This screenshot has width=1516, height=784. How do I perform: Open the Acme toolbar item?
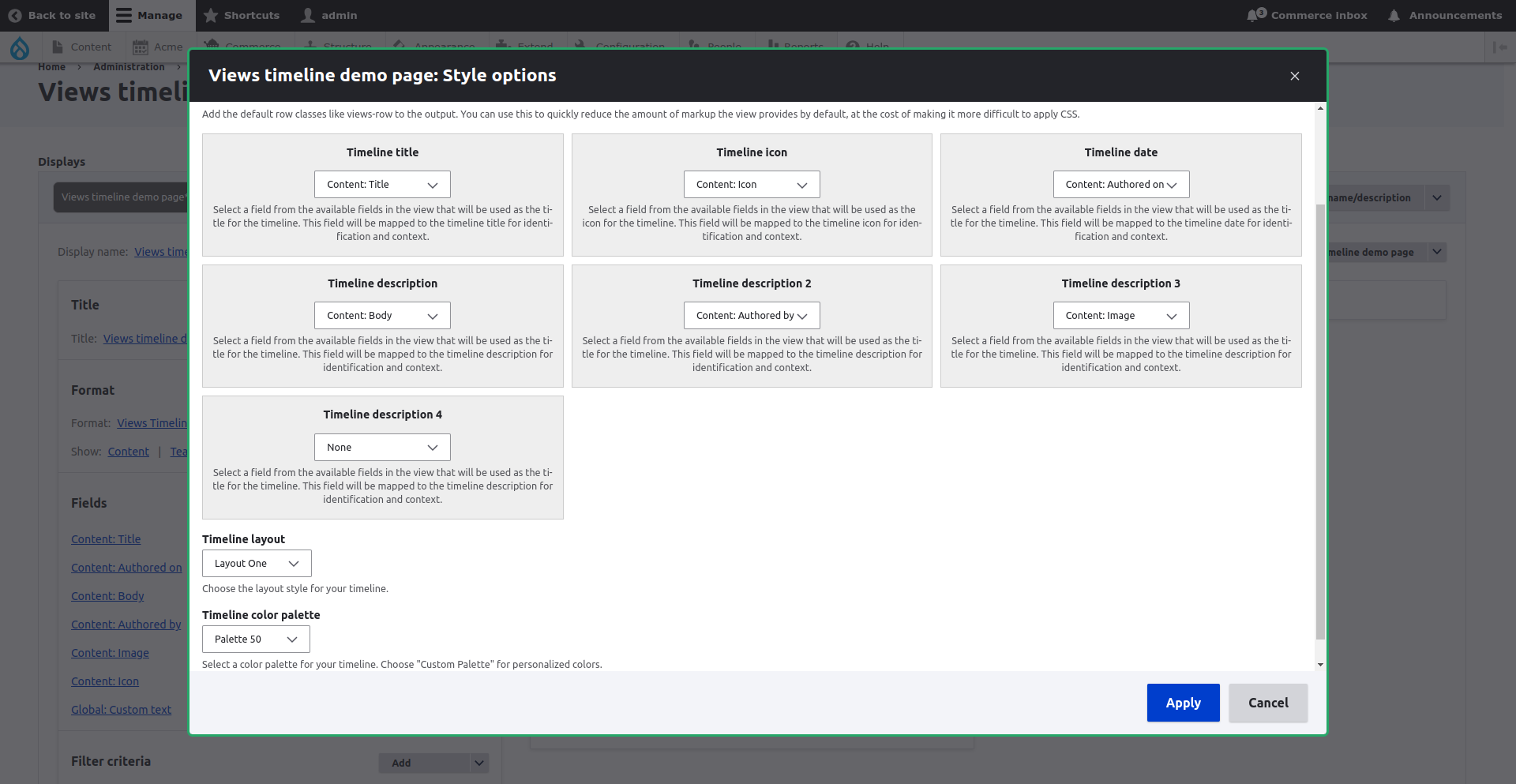[157, 47]
